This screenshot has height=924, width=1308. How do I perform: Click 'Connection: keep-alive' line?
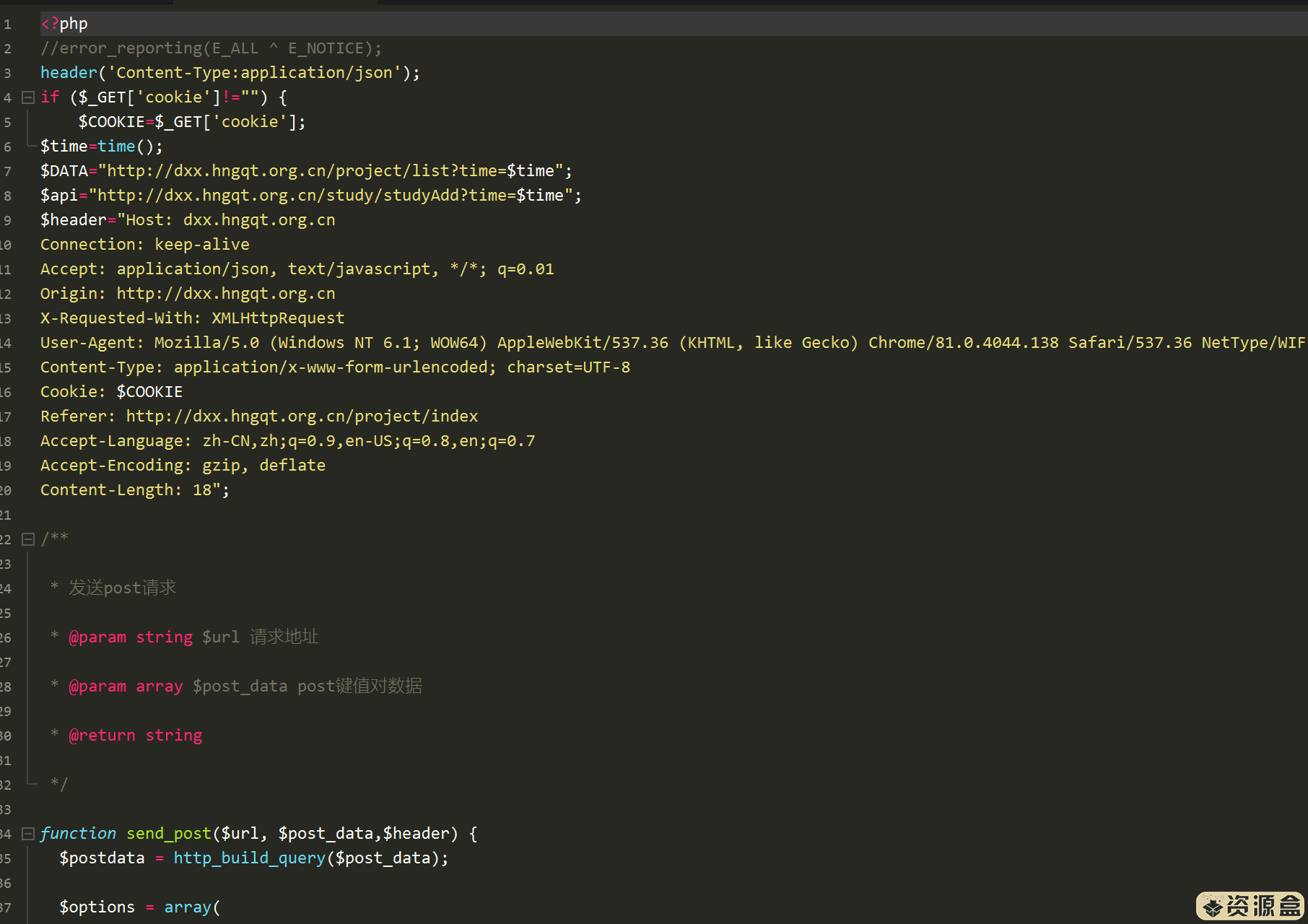(x=145, y=245)
